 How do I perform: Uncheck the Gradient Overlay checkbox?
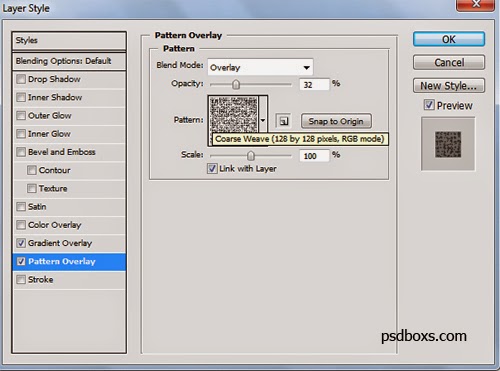coord(21,243)
